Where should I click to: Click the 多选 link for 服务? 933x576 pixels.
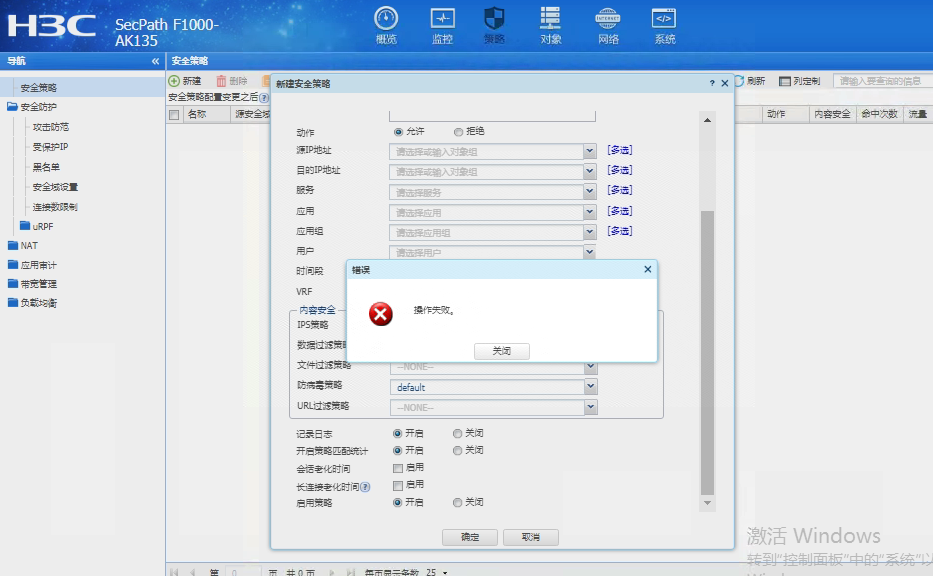[619, 190]
